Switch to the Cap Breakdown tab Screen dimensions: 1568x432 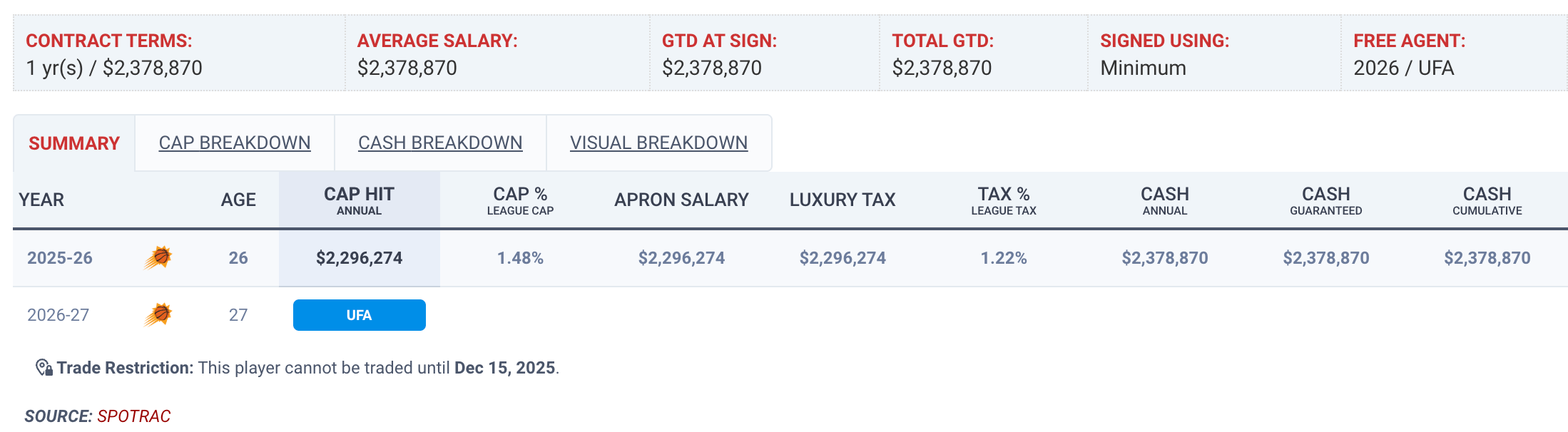tap(234, 143)
